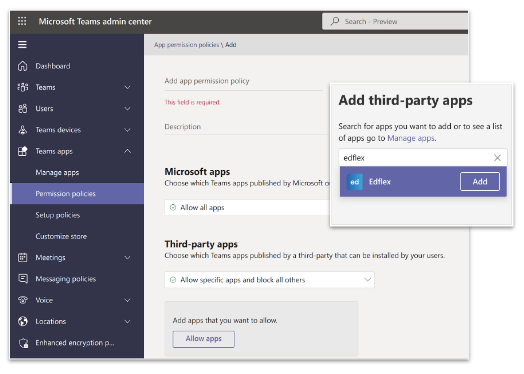Go to Dashboard
Viewport: 524px width, 374px height.
(x=53, y=66)
